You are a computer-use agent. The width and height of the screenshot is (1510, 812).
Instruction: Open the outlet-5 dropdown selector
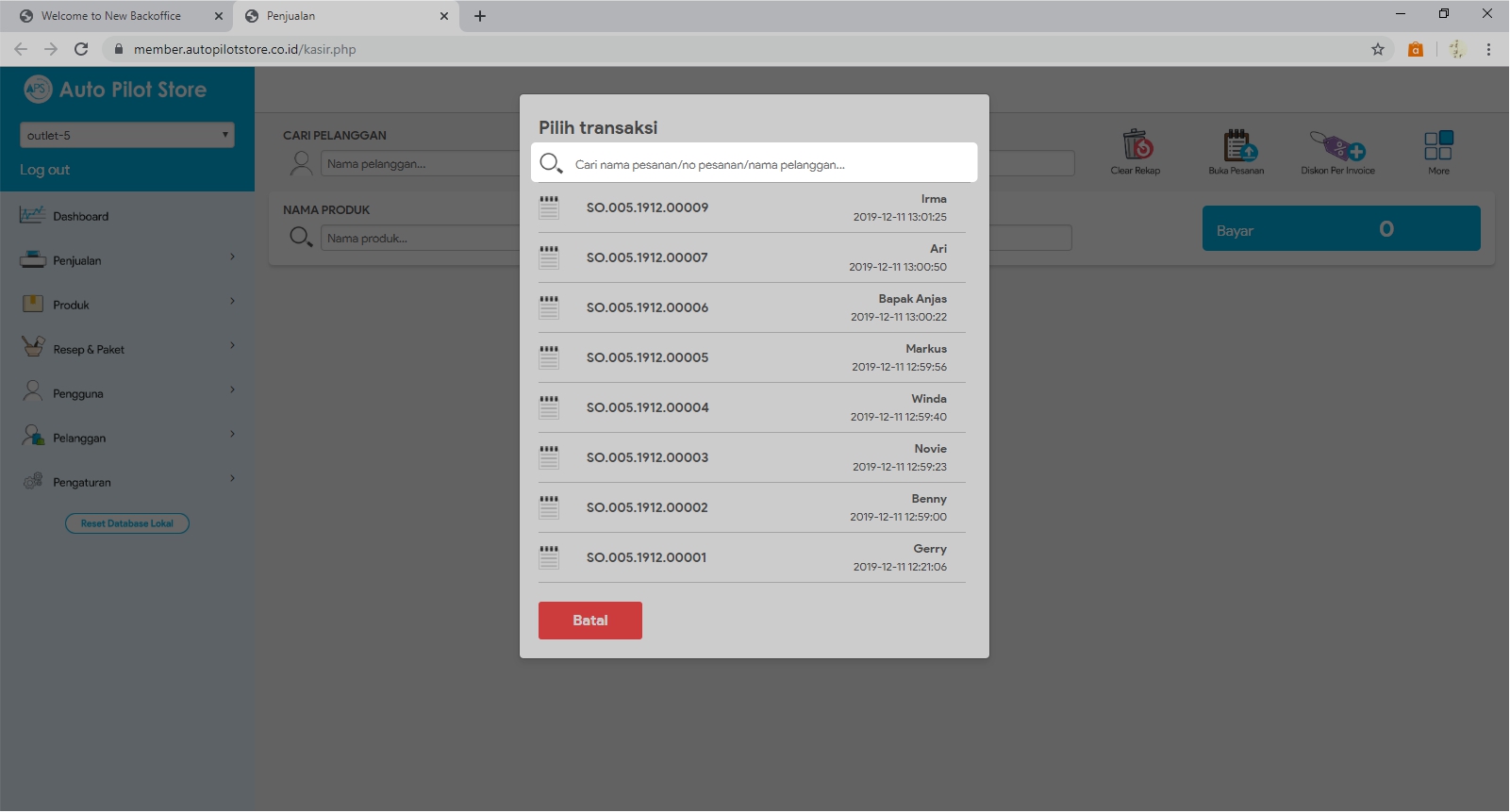click(127, 135)
